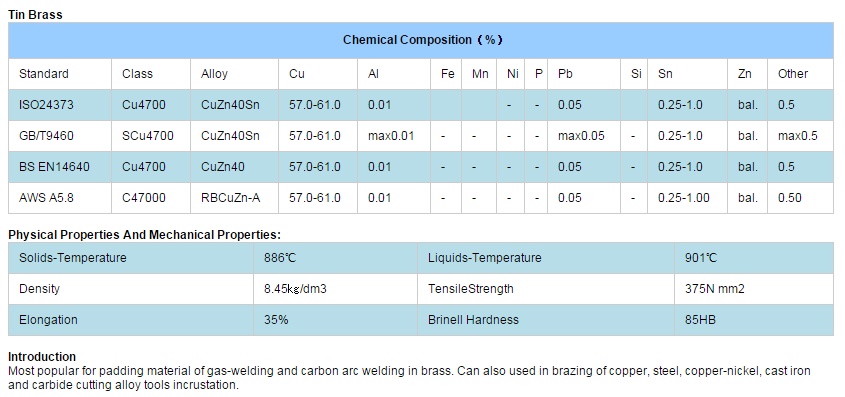Select the 0.25-1.00 Sn value
Viewport: 845px width, 397px height.
click(x=683, y=198)
